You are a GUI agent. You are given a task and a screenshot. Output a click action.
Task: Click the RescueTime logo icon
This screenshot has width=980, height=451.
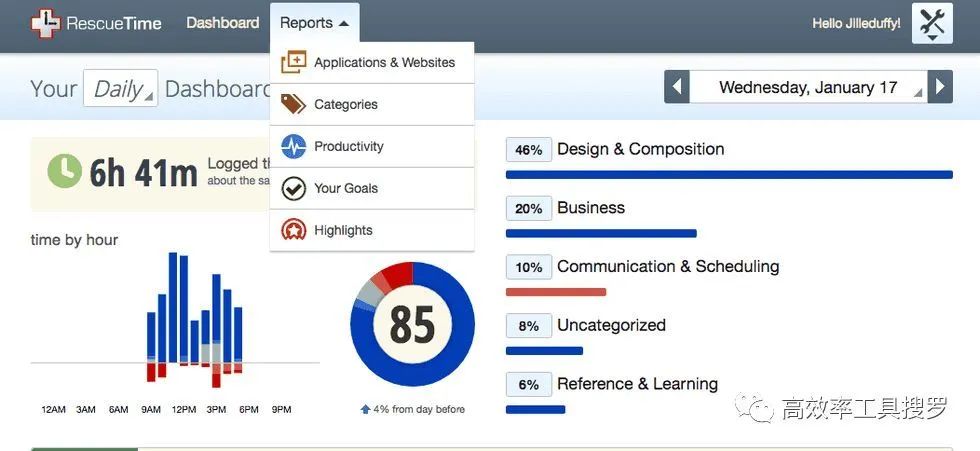pos(46,24)
